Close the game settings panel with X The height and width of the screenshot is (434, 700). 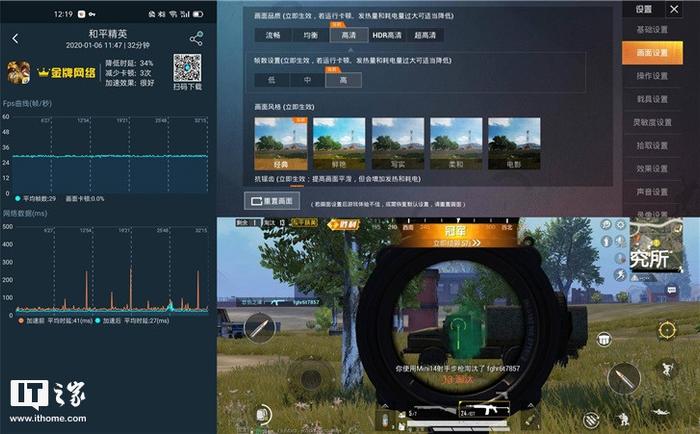674,9
